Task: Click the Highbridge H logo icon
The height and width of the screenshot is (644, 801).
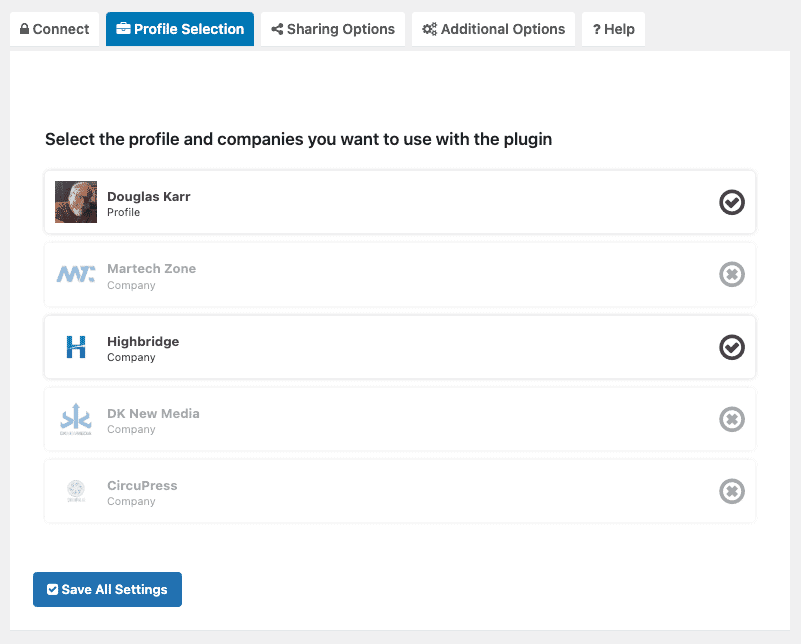Action: click(76, 347)
